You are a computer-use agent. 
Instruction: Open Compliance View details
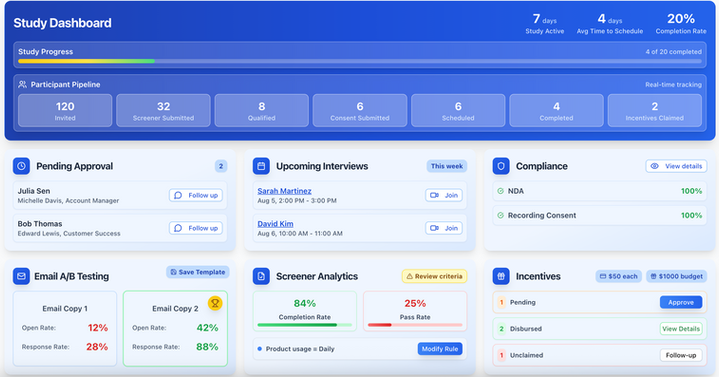(676, 166)
